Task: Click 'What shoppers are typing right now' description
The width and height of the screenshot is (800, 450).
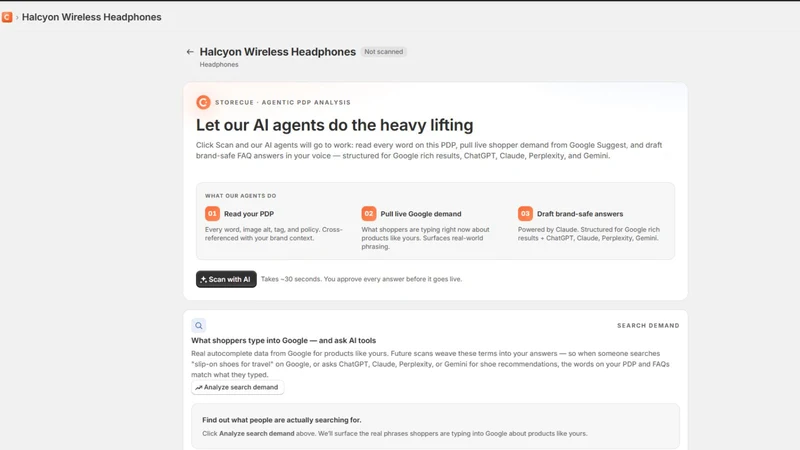Action: pos(426,238)
